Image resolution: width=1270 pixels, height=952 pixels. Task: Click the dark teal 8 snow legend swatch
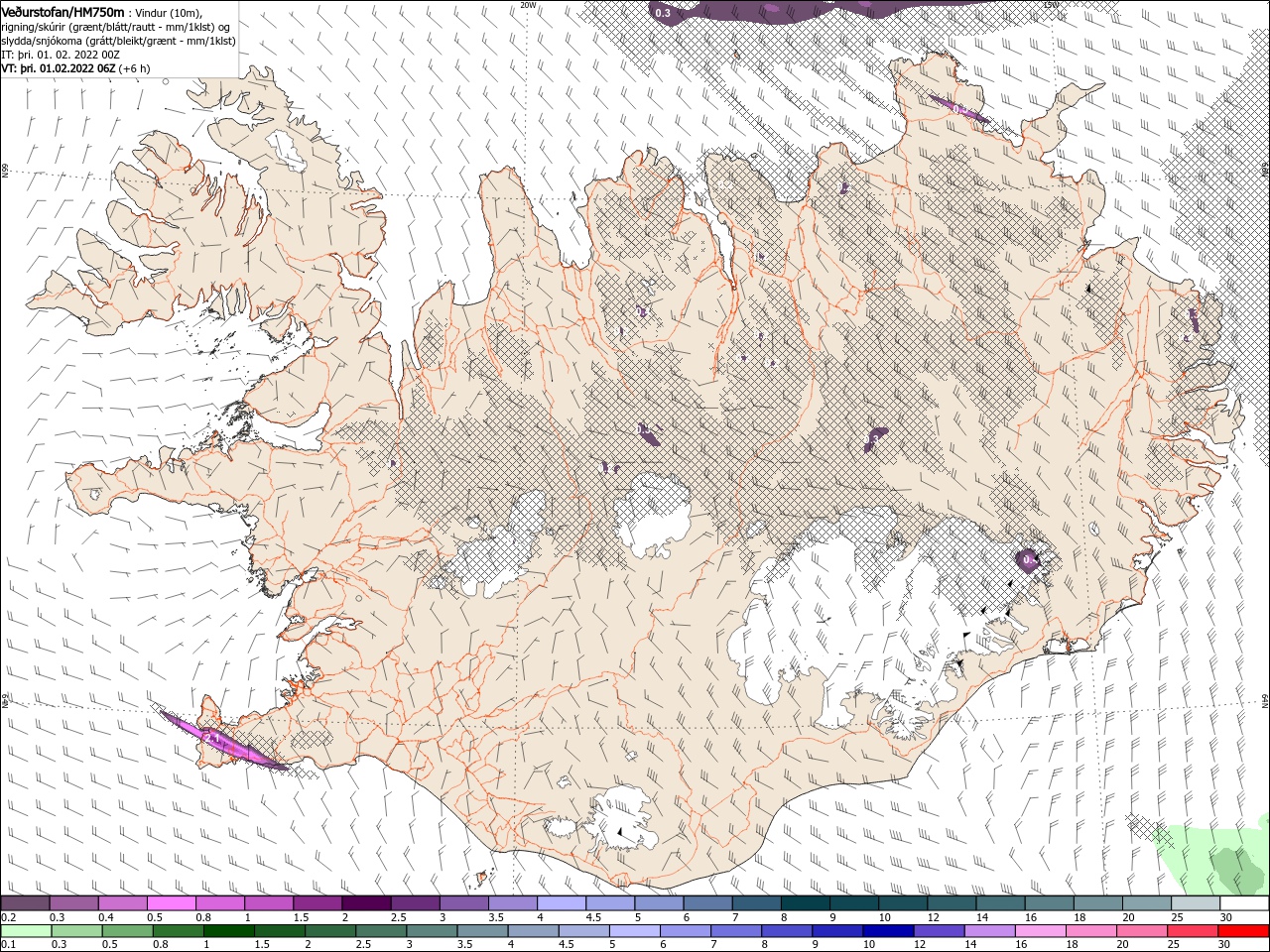pos(806,903)
